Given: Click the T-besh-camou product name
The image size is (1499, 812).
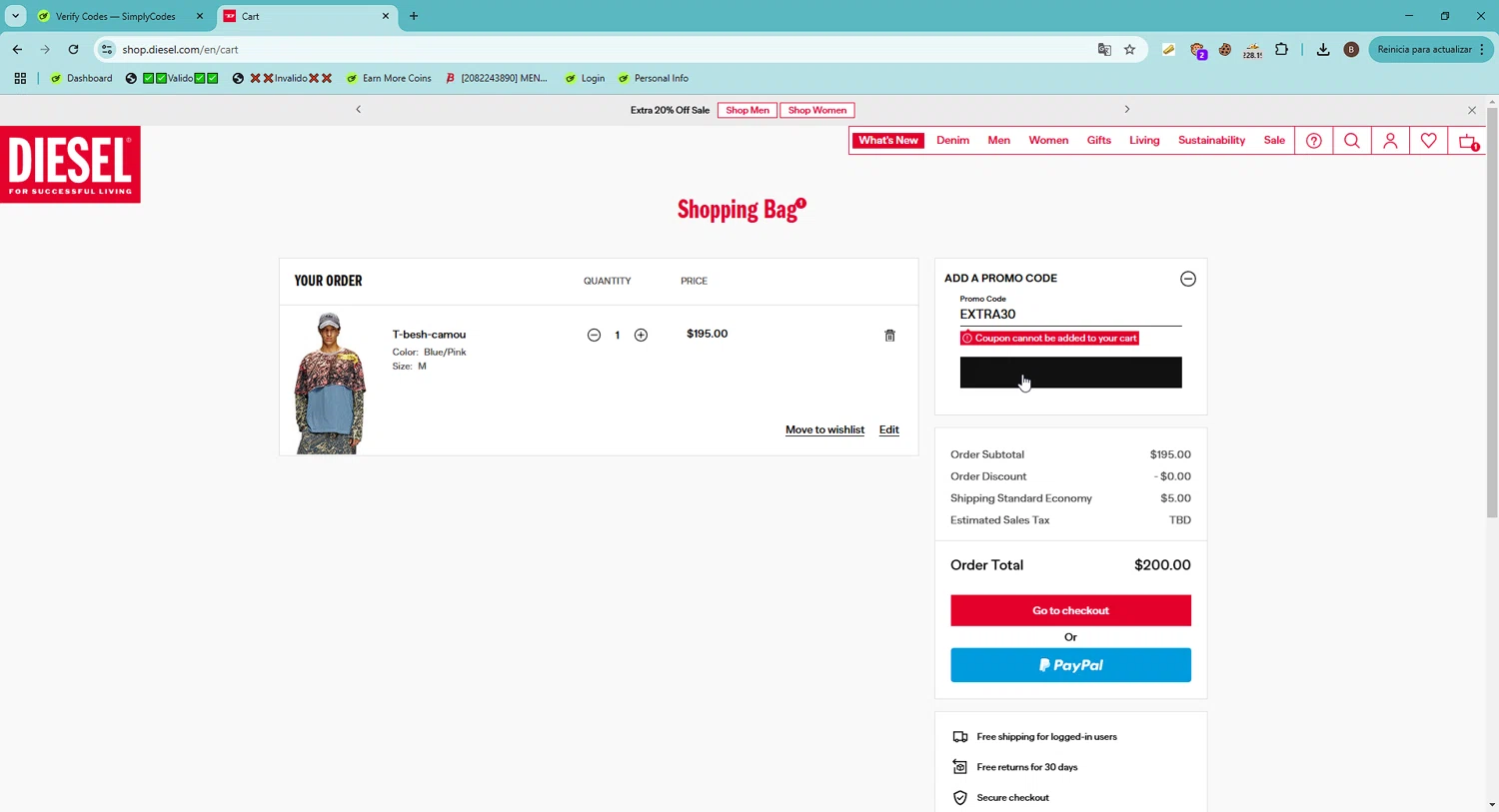Looking at the screenshot, I should coord(429,335).
